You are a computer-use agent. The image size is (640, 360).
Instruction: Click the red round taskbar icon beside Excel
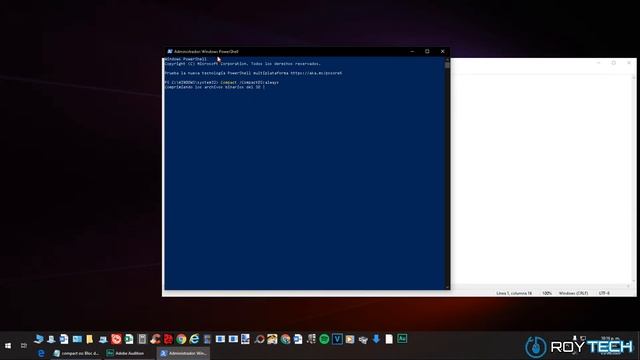(x=116, y=339)
